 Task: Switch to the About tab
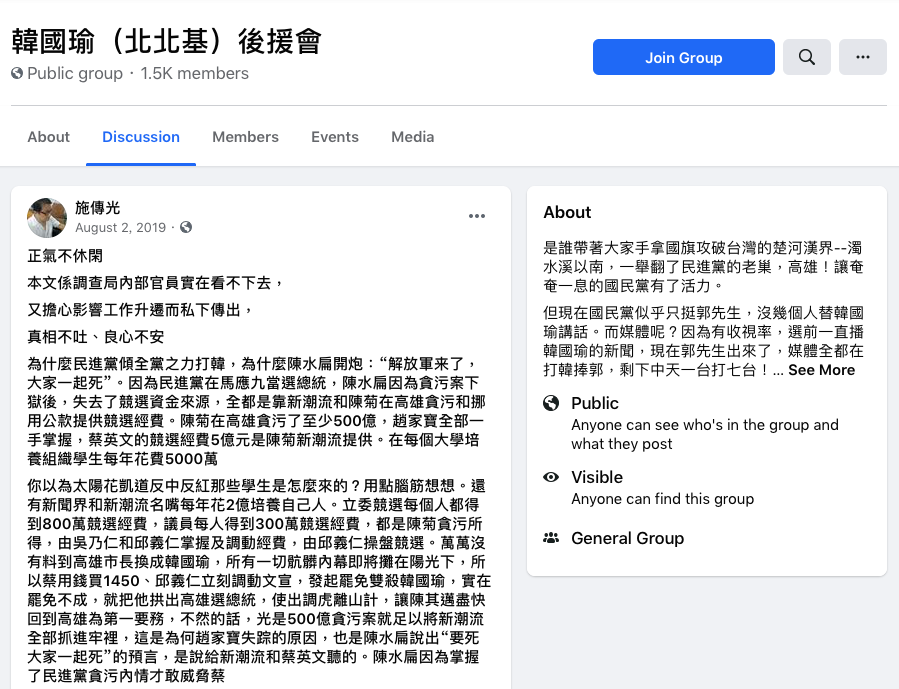[x=49, y=137]
